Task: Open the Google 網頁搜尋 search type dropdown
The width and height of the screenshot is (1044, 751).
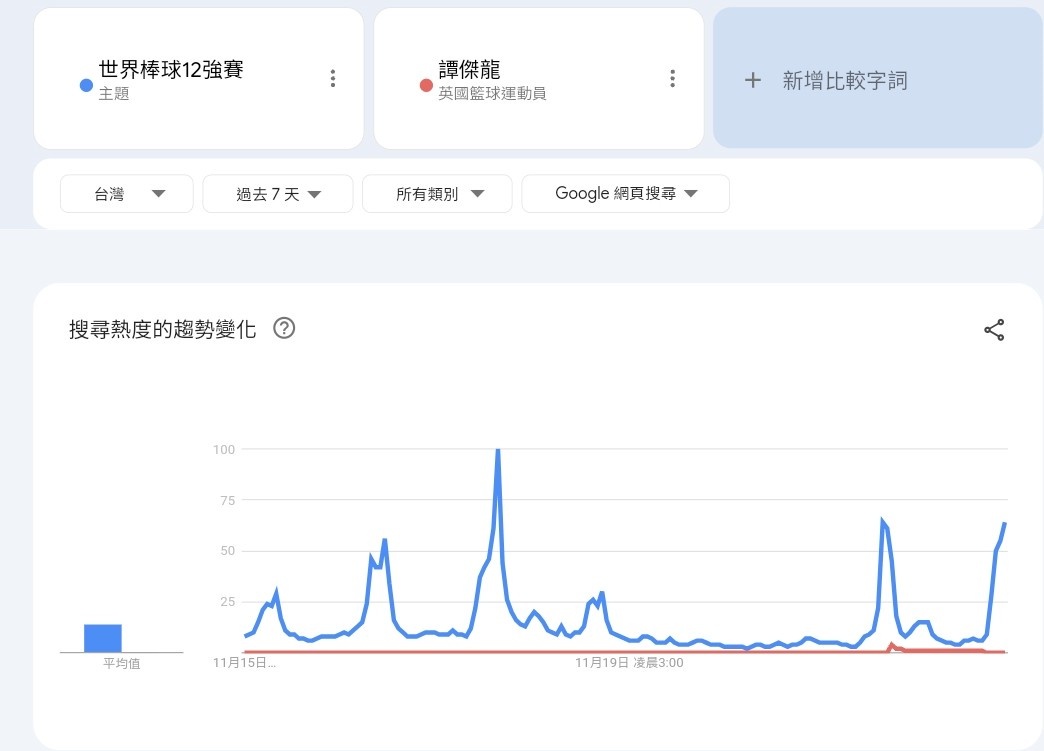Action: pyautogui.click(x=625, y=194)
